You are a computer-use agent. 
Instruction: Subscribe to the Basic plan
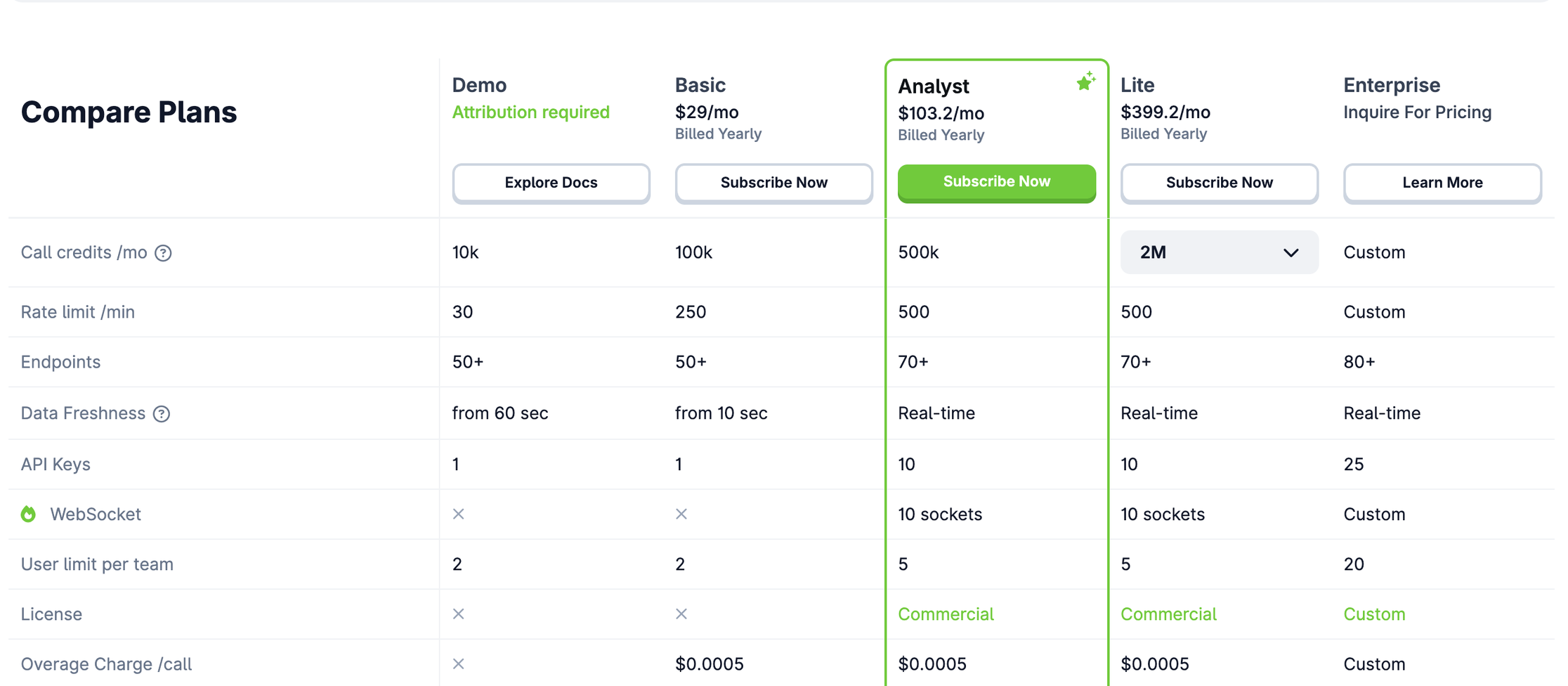tap(773, 183)
